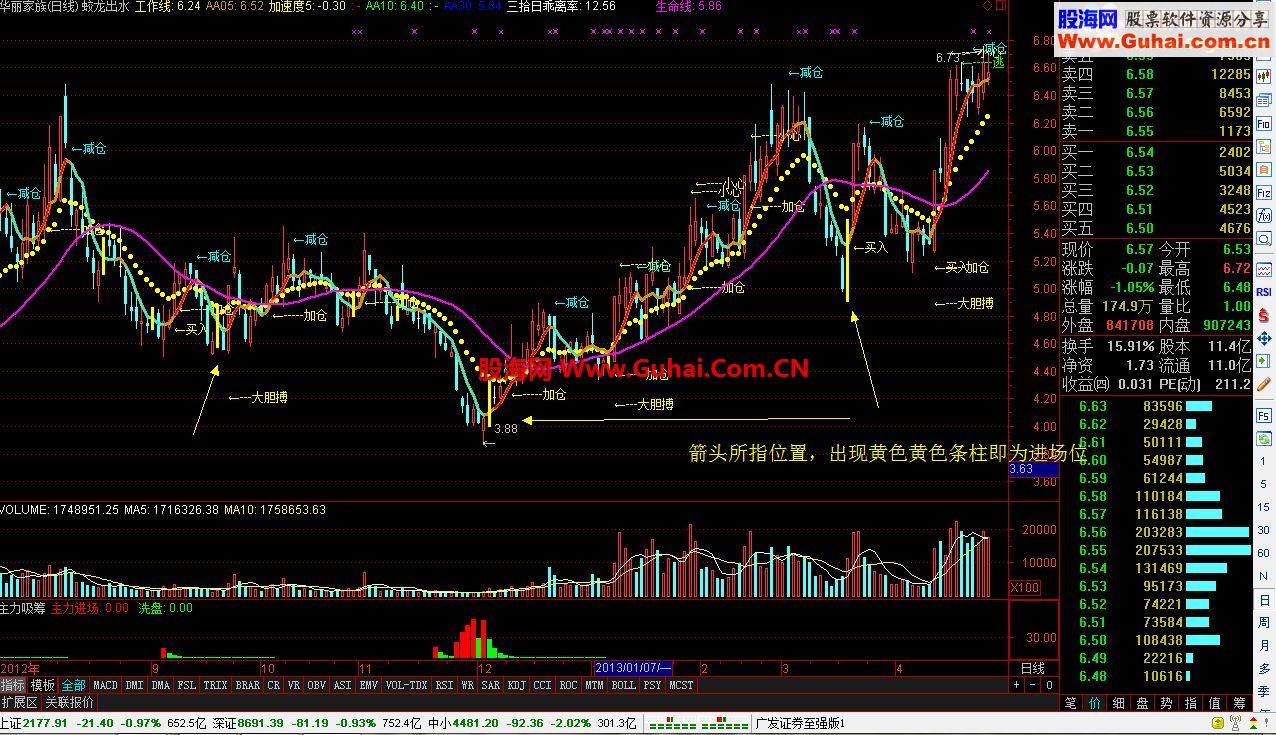Switch to 筹 chip distribution tab
This screenshot has width=1276, height=735.
click(1240, 703)
